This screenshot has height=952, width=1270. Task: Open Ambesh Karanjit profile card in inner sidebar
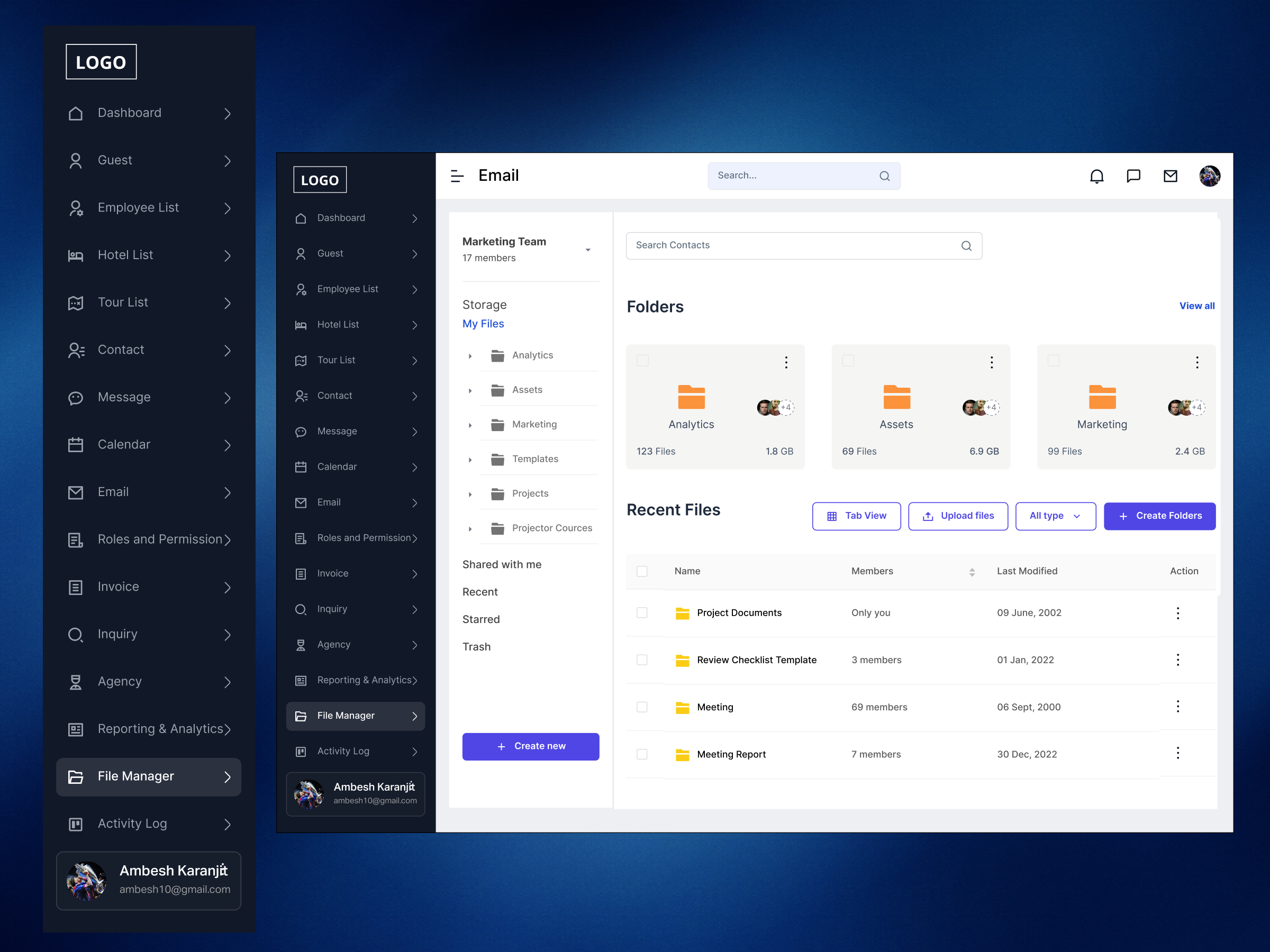[x=356, y=794]
